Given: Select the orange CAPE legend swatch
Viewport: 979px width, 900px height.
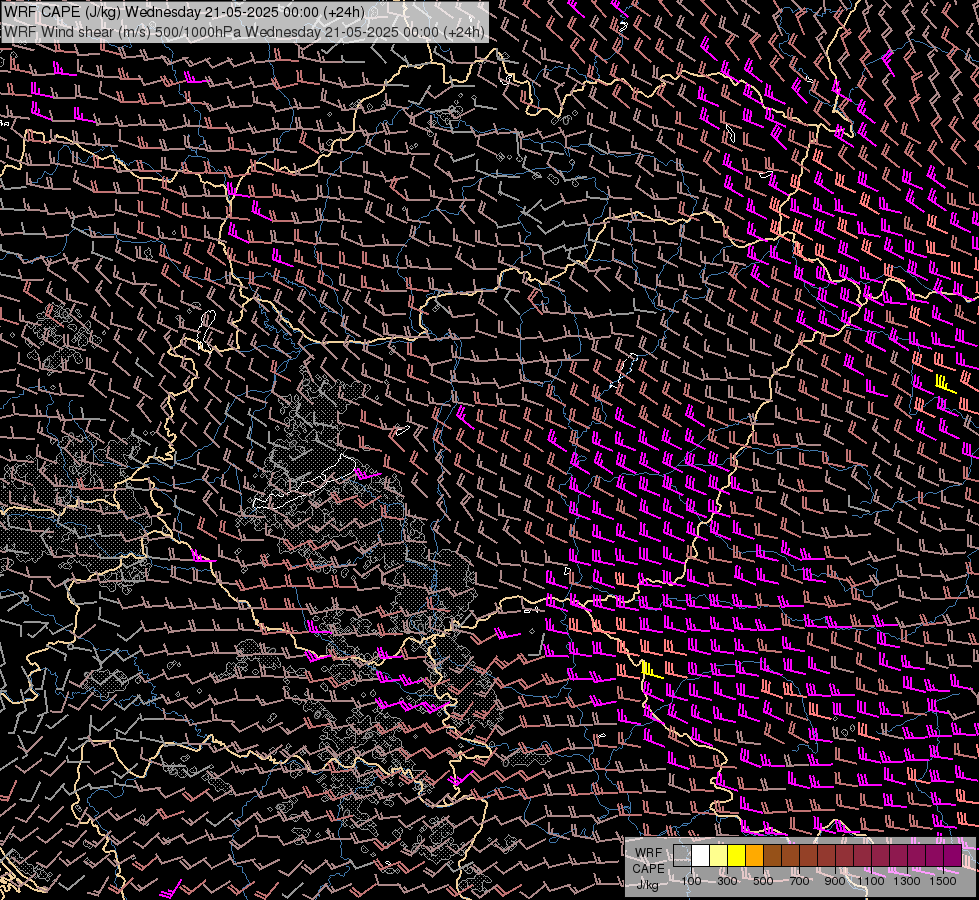Looking at the screenshot, I should pyautogui.click(x=755, y=855).
